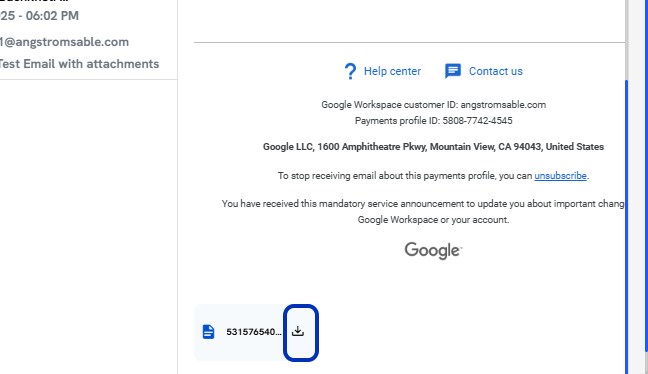Download the 531576540 attachment

click(x=300, y=332)
